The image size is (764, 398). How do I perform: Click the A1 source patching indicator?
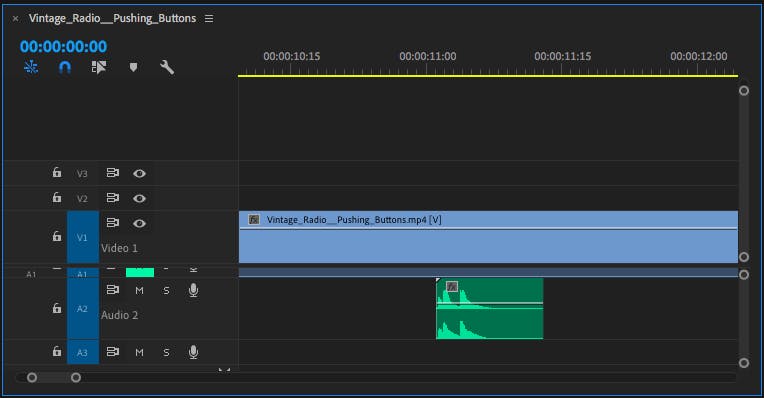pos(31,274)
